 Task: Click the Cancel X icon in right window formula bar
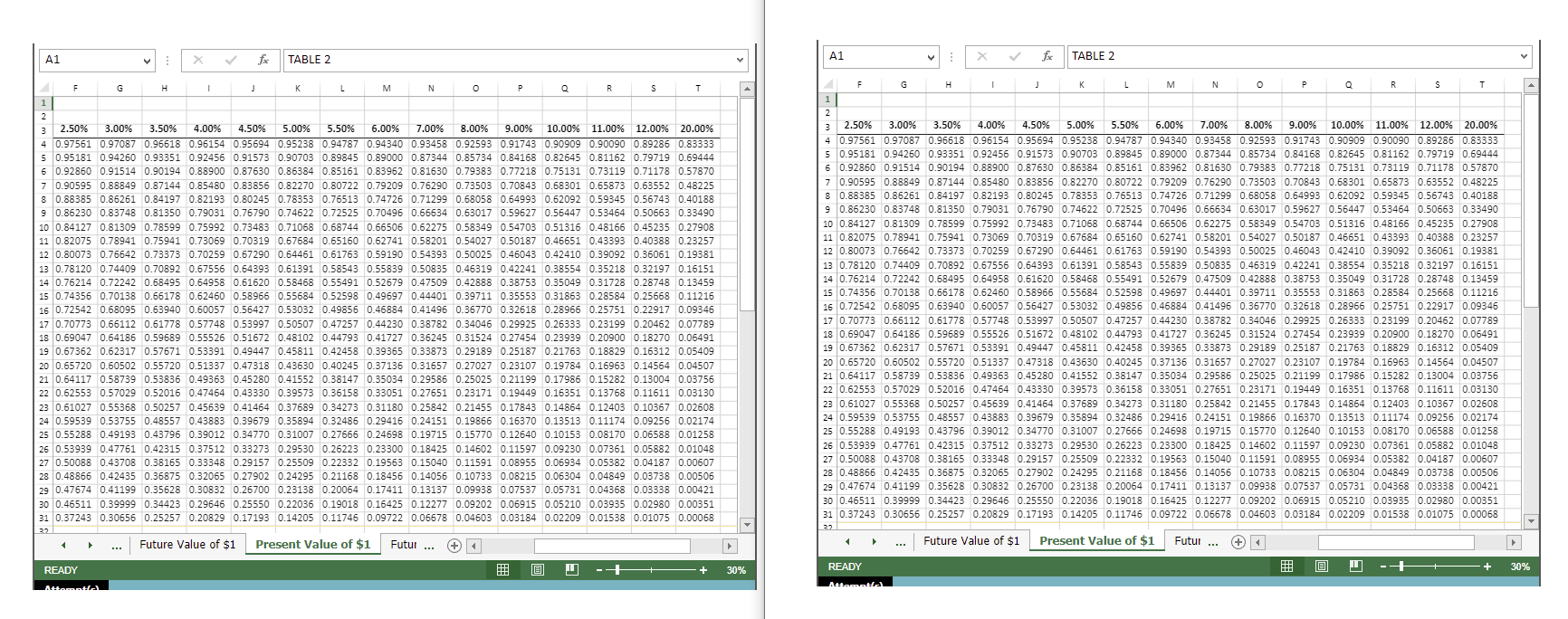(x=982, y=56)
